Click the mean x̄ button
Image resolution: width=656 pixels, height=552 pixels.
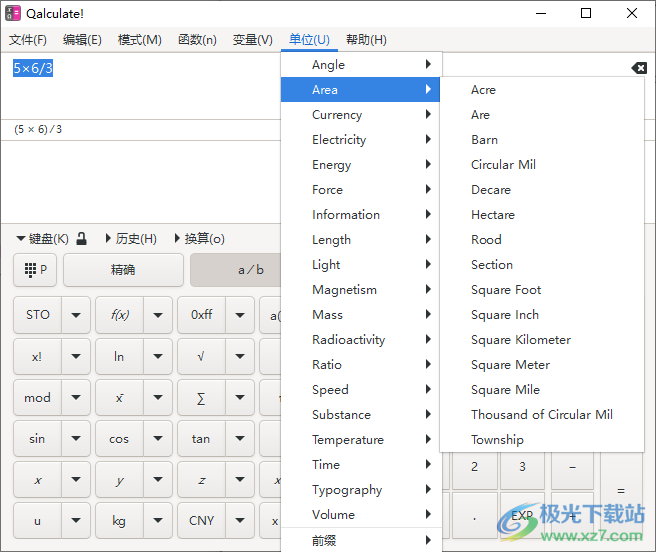(120, 397)
